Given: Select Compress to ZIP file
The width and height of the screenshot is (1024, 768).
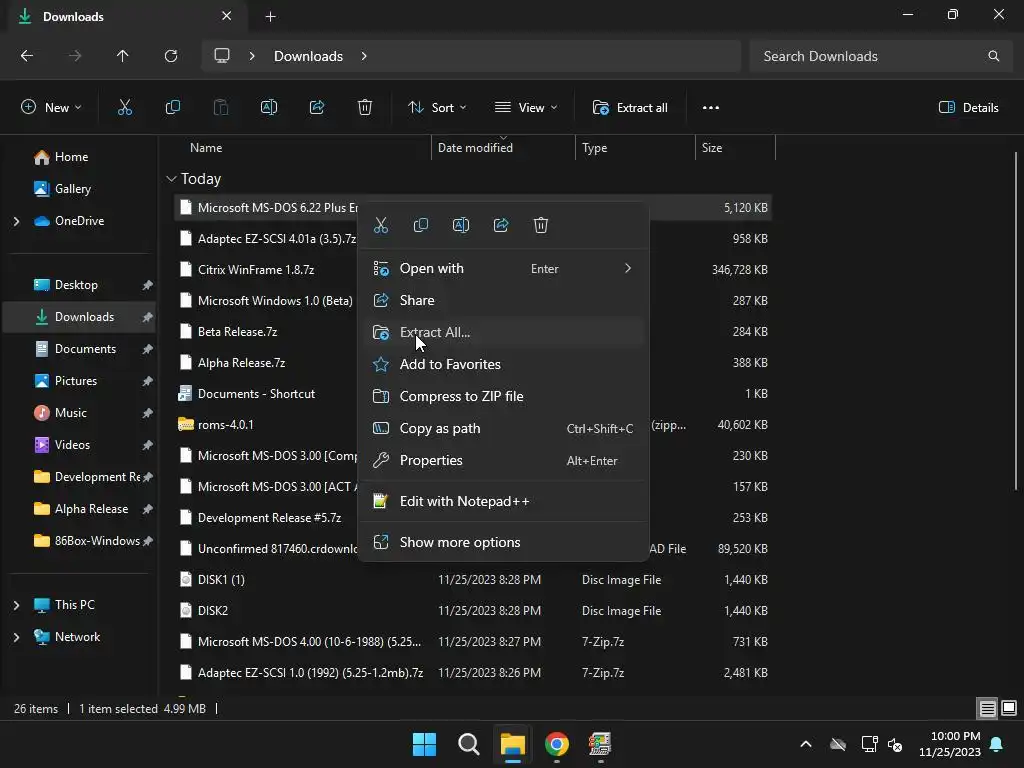Looking at the screenshot, I should (503, 396).
